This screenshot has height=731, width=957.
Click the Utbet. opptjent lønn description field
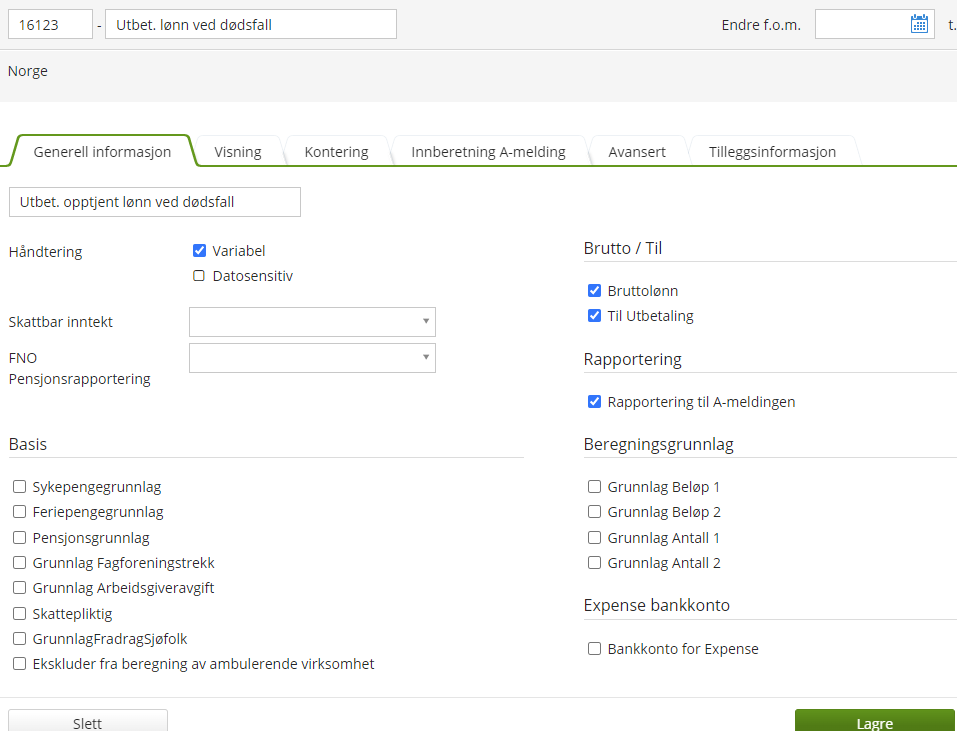click(155, 202)
